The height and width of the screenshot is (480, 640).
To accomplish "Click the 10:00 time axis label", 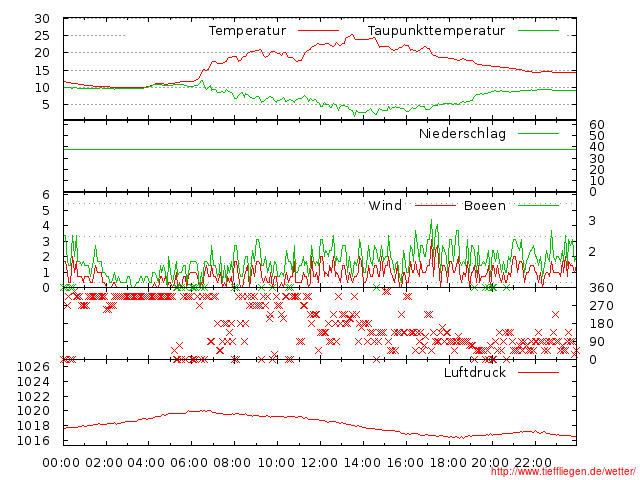I will [x=276, y=463].
